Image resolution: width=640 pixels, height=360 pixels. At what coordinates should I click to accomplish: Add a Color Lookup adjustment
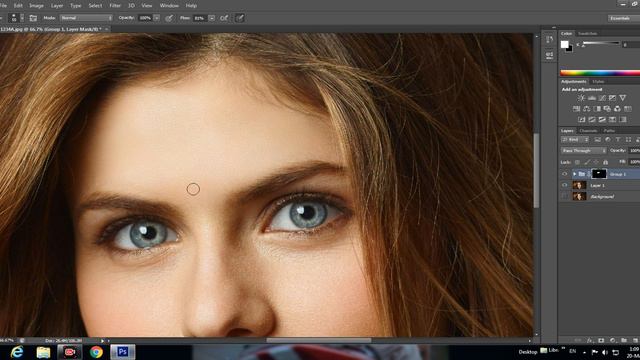click(x=628, y=109)
